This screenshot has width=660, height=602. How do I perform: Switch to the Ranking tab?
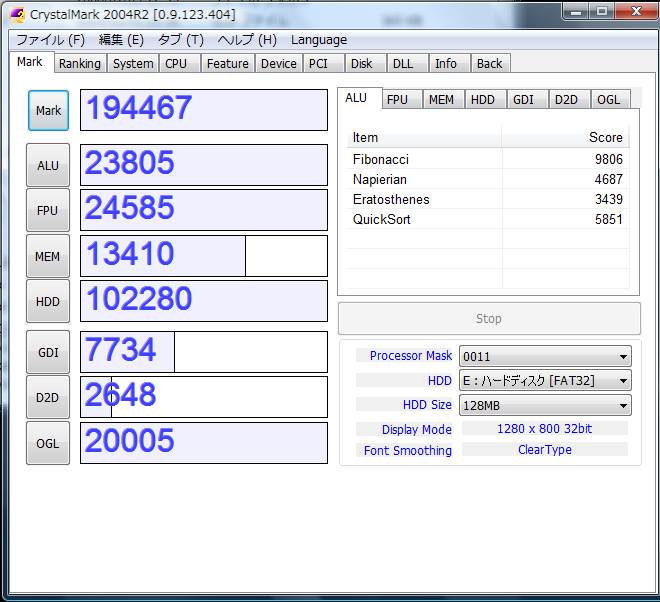(79, 63)
